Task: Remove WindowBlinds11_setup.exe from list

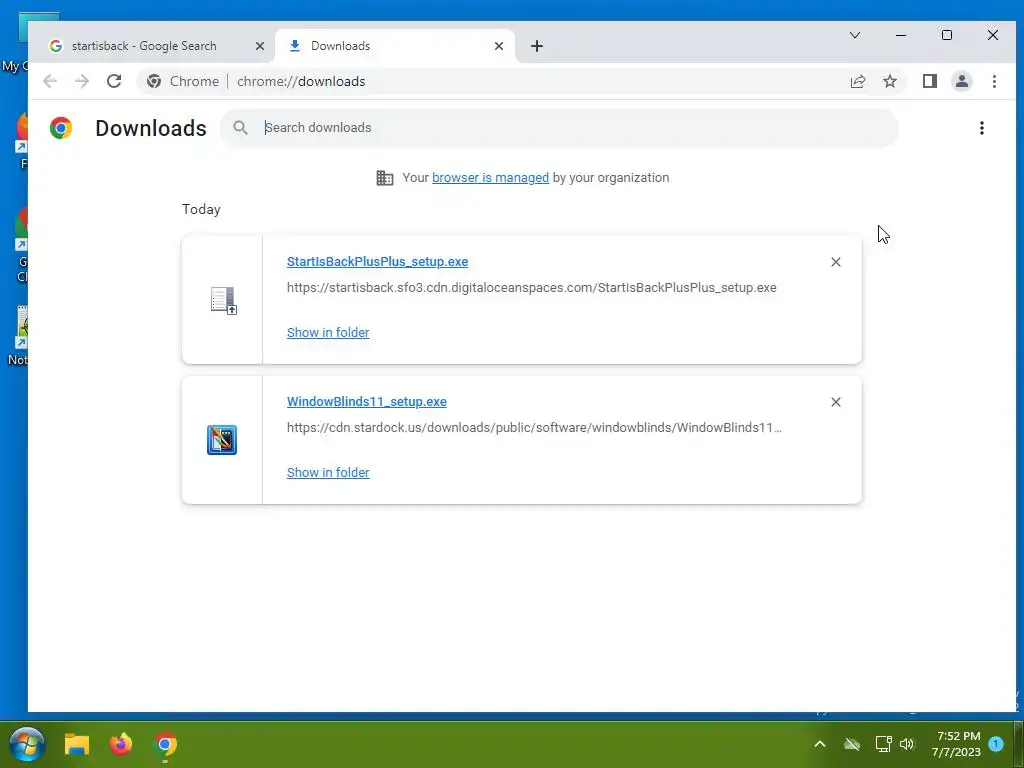Action: tap(835, 402)
